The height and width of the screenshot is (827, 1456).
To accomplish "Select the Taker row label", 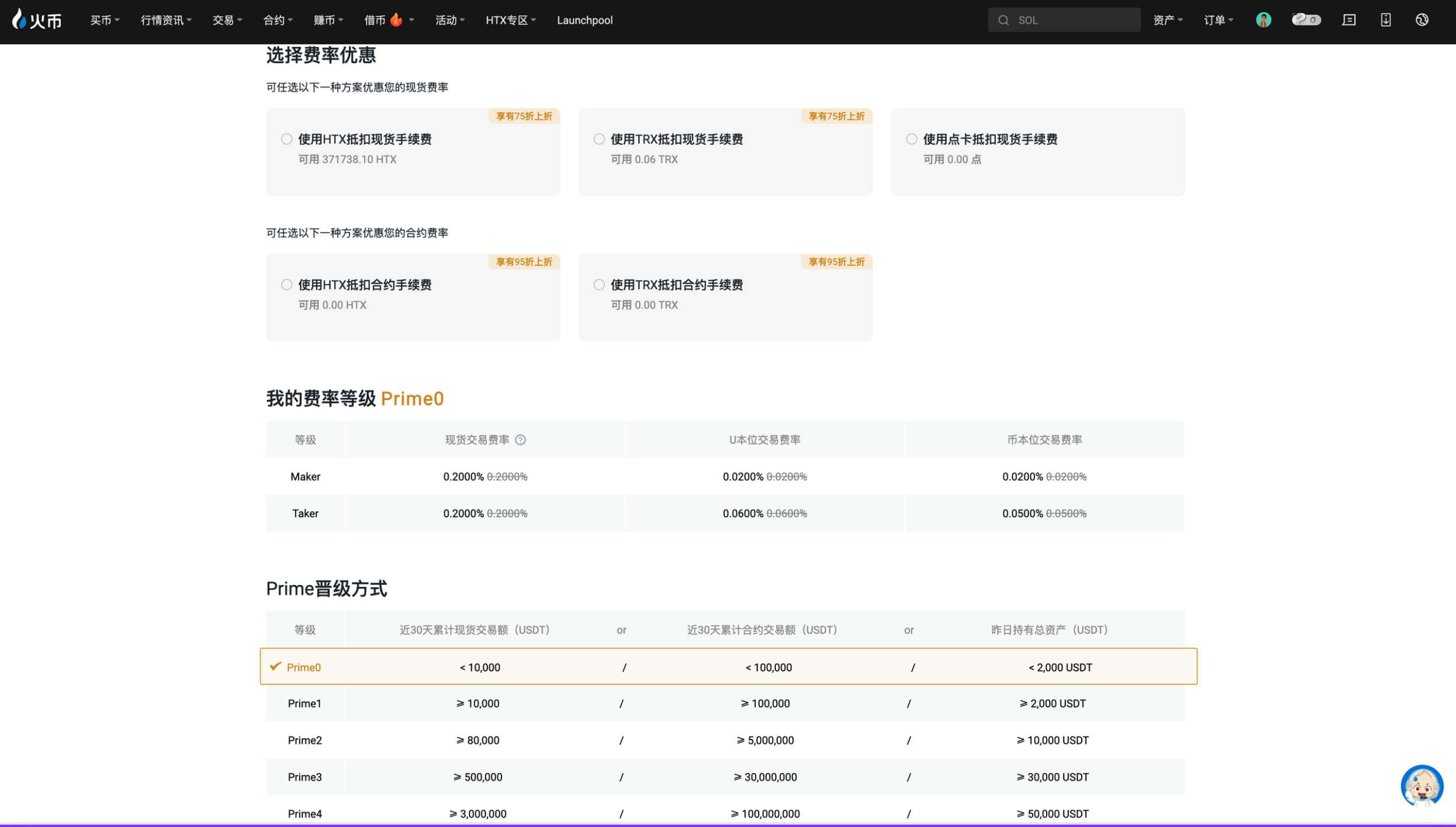I will [305, 513].
